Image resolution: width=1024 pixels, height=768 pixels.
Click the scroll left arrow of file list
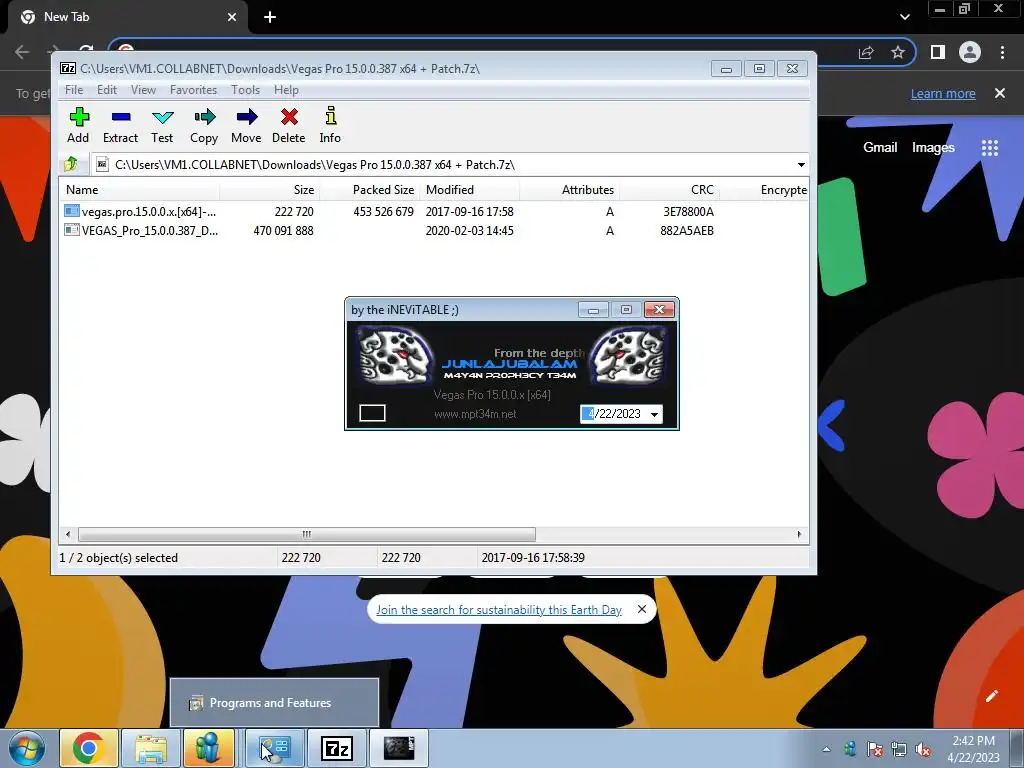(68, 534)
